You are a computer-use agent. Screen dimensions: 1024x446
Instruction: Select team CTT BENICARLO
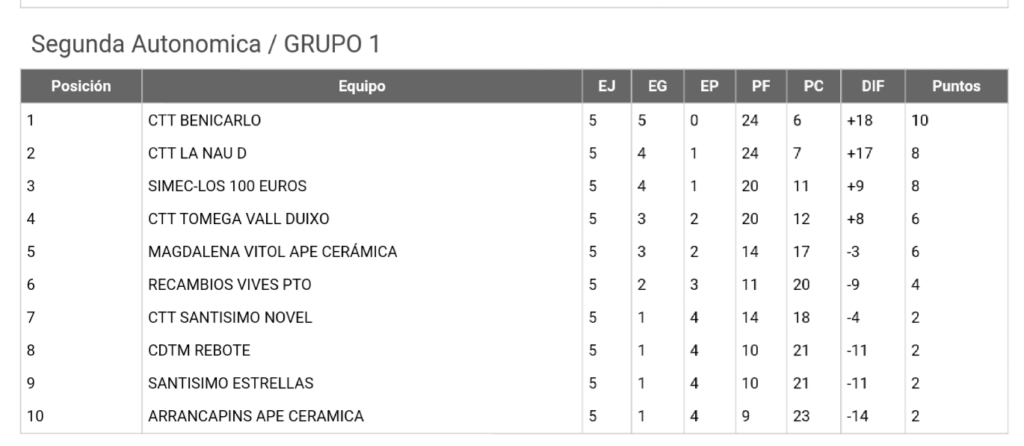204,121
